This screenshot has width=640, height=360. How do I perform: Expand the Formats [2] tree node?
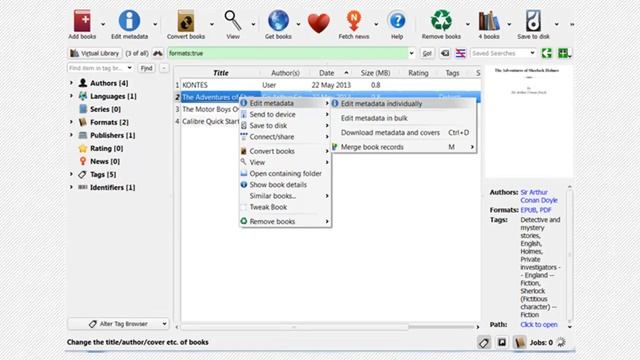click(71, 122)
